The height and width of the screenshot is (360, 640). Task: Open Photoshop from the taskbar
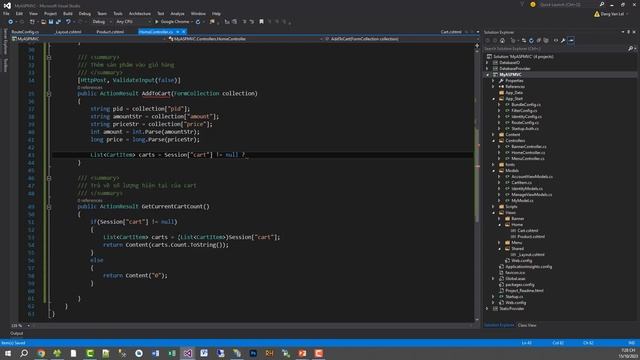click(253, 353)
